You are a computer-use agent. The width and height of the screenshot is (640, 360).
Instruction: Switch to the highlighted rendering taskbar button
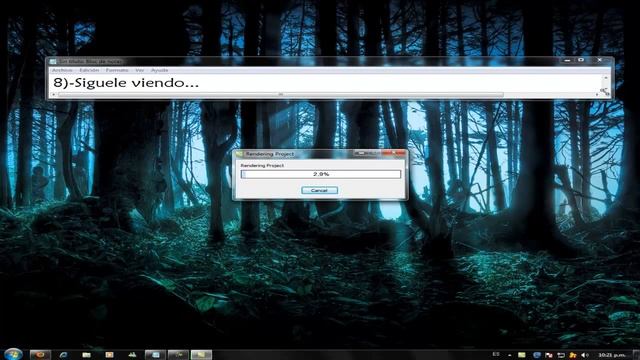[202, 355]
